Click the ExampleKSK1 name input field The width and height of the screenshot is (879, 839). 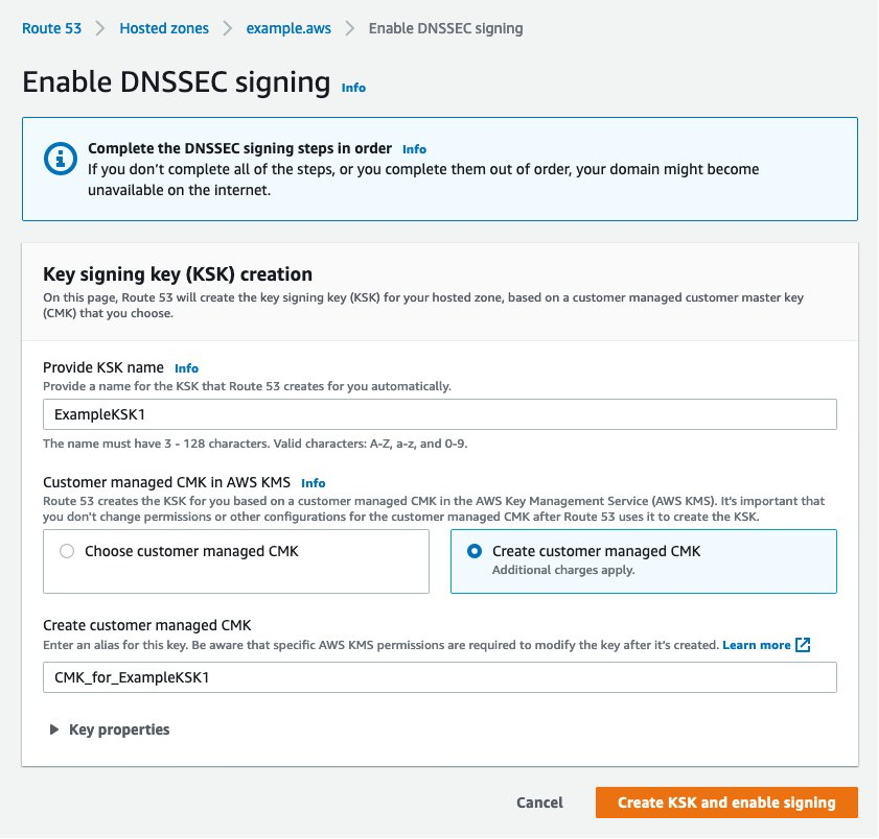(x=440, y=413)
